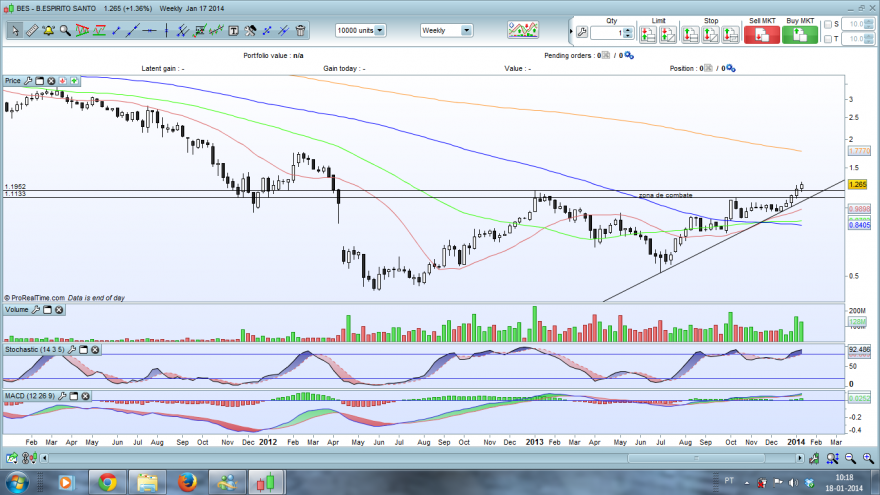Collapse the order panel arrow
The height and width of the screenshot is (495, 880).
point(571,31)
